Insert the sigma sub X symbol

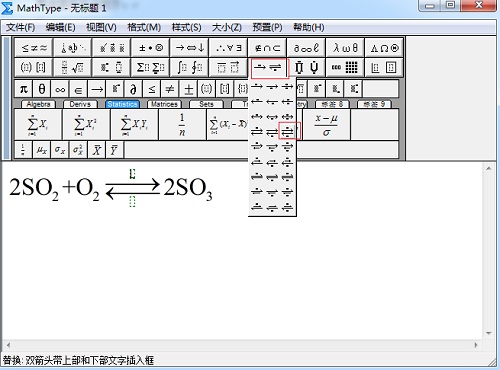60,150
